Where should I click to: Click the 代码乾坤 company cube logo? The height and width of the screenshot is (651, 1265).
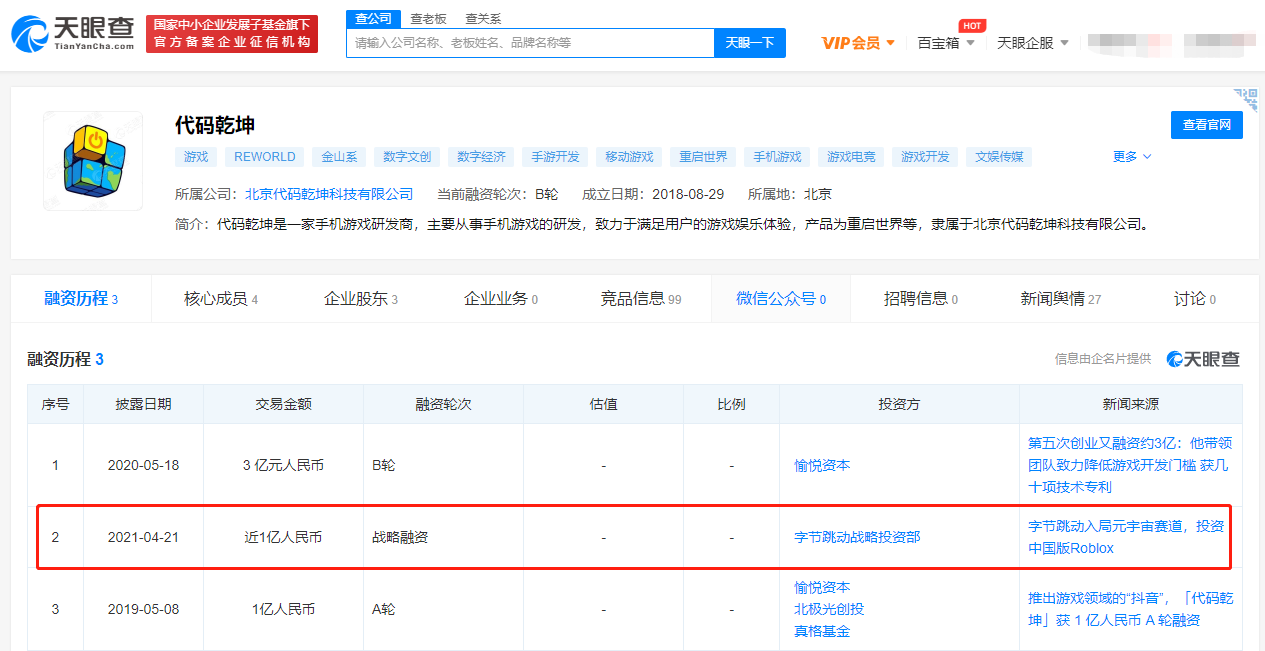pos(93,161)
